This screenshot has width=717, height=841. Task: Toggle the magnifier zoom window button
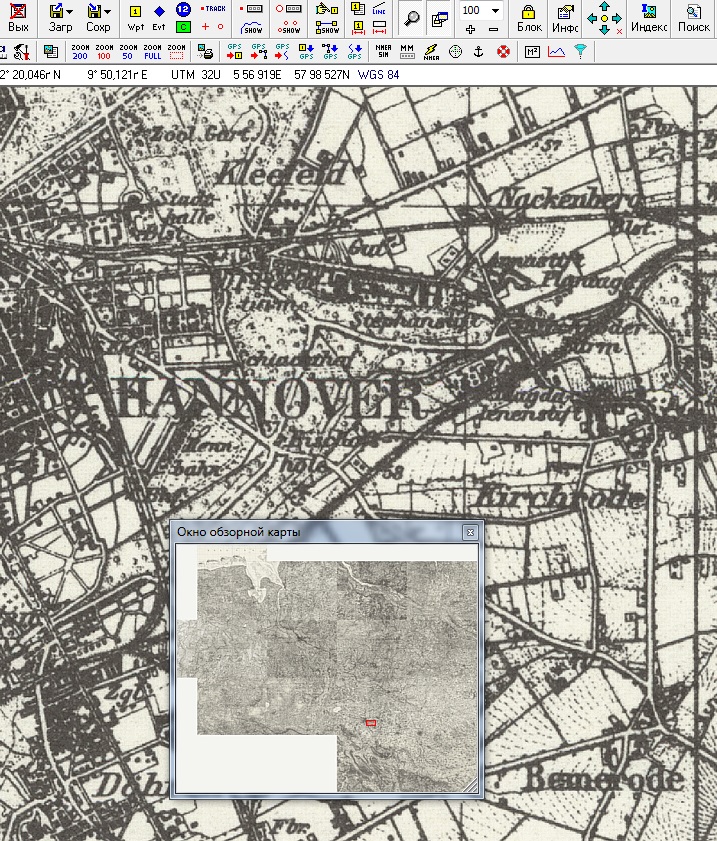click(412, 17)
